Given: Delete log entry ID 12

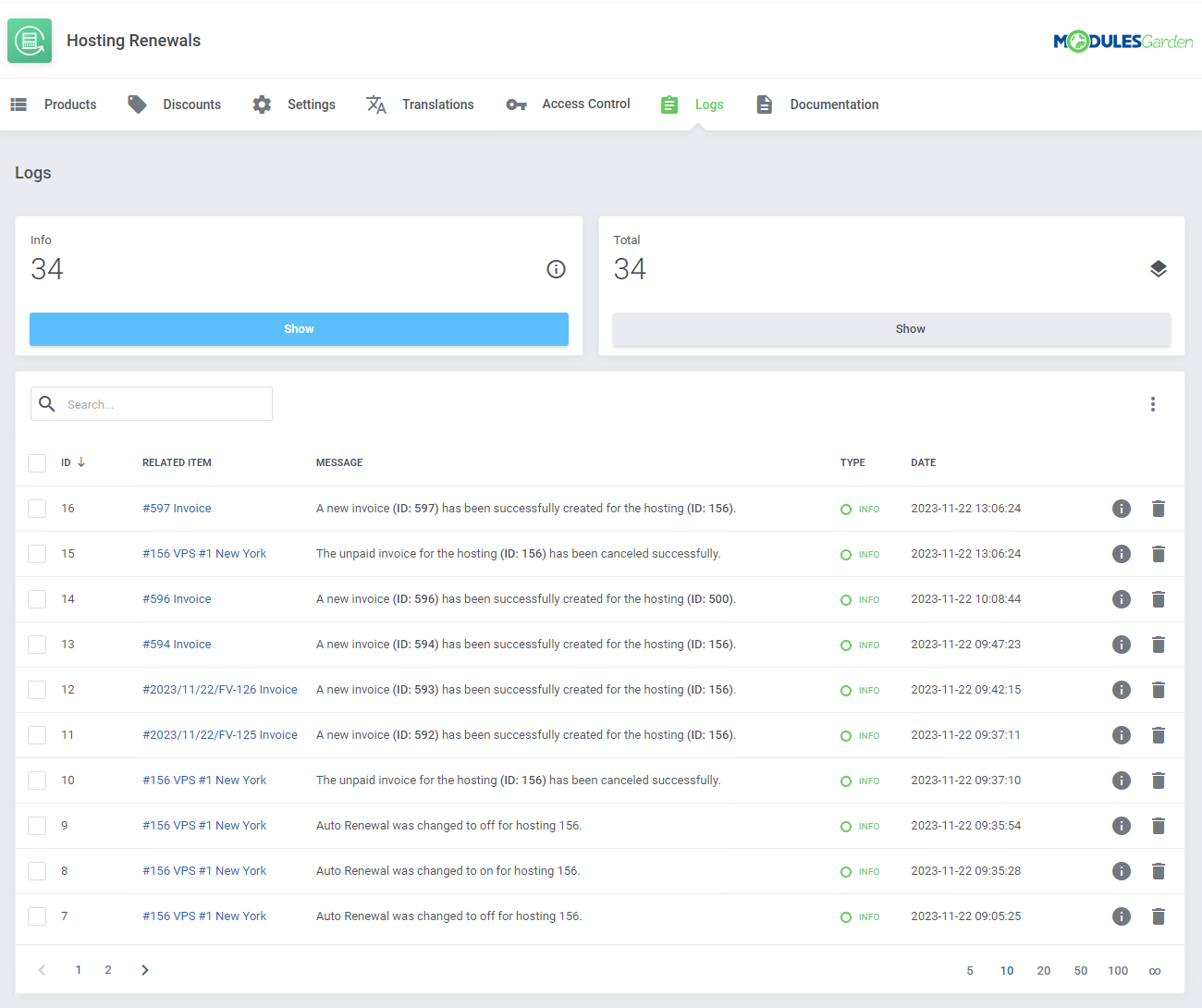Looking at the screenshot, I should click(x=1159, y=690).
